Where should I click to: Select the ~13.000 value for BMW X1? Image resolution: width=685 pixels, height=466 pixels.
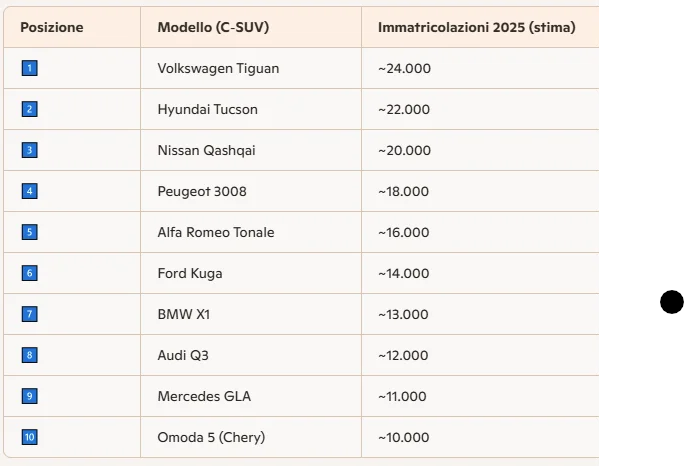tap(403, 314)
